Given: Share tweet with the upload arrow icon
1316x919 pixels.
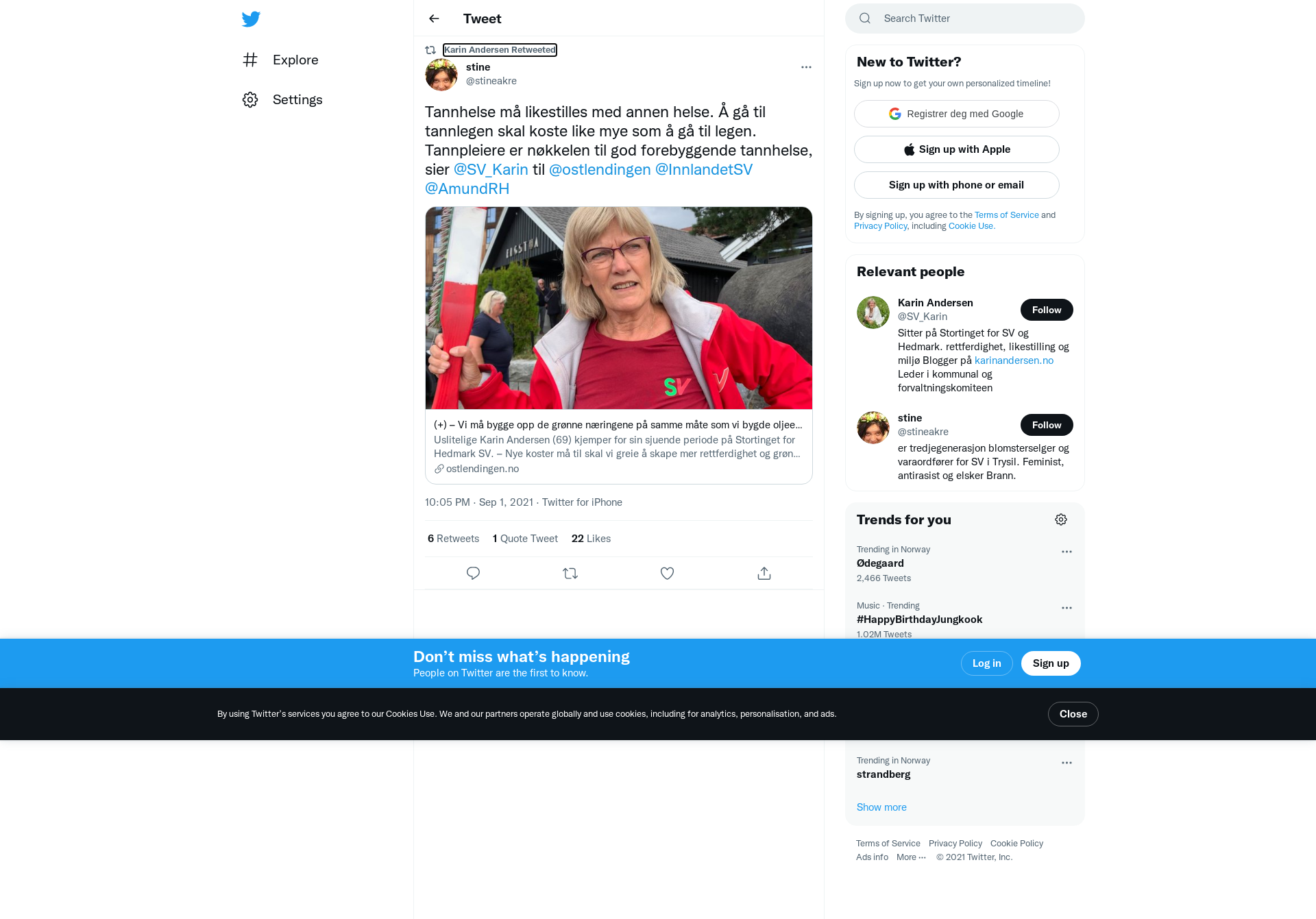Looking at the screenshot, I should (764, 574).
